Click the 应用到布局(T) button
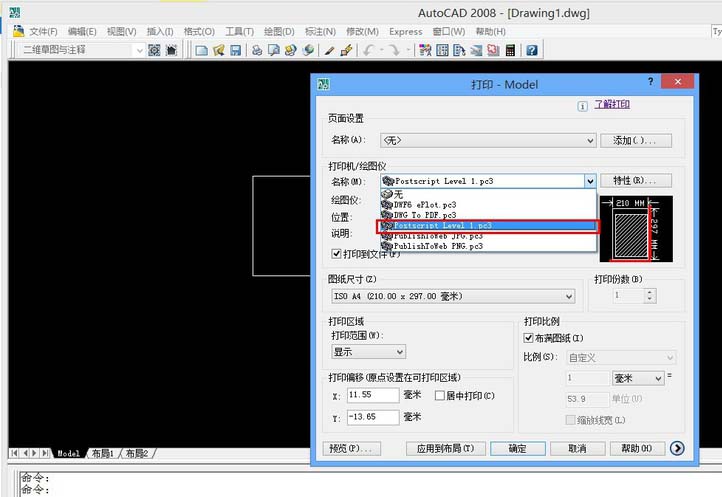The height and width of the screenshot is (497, 722). [x=445, y=448]
